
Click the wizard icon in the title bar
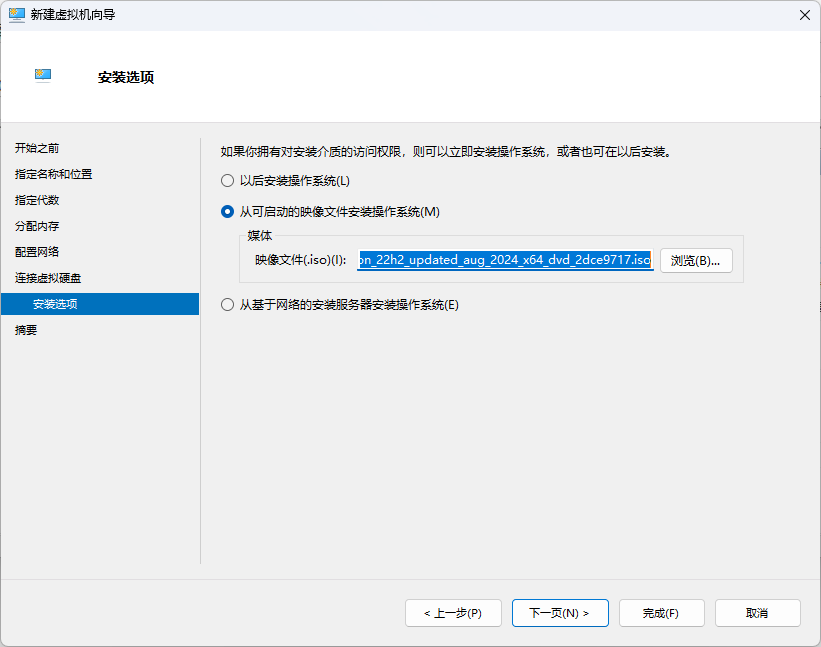click(x=17, y=14)
